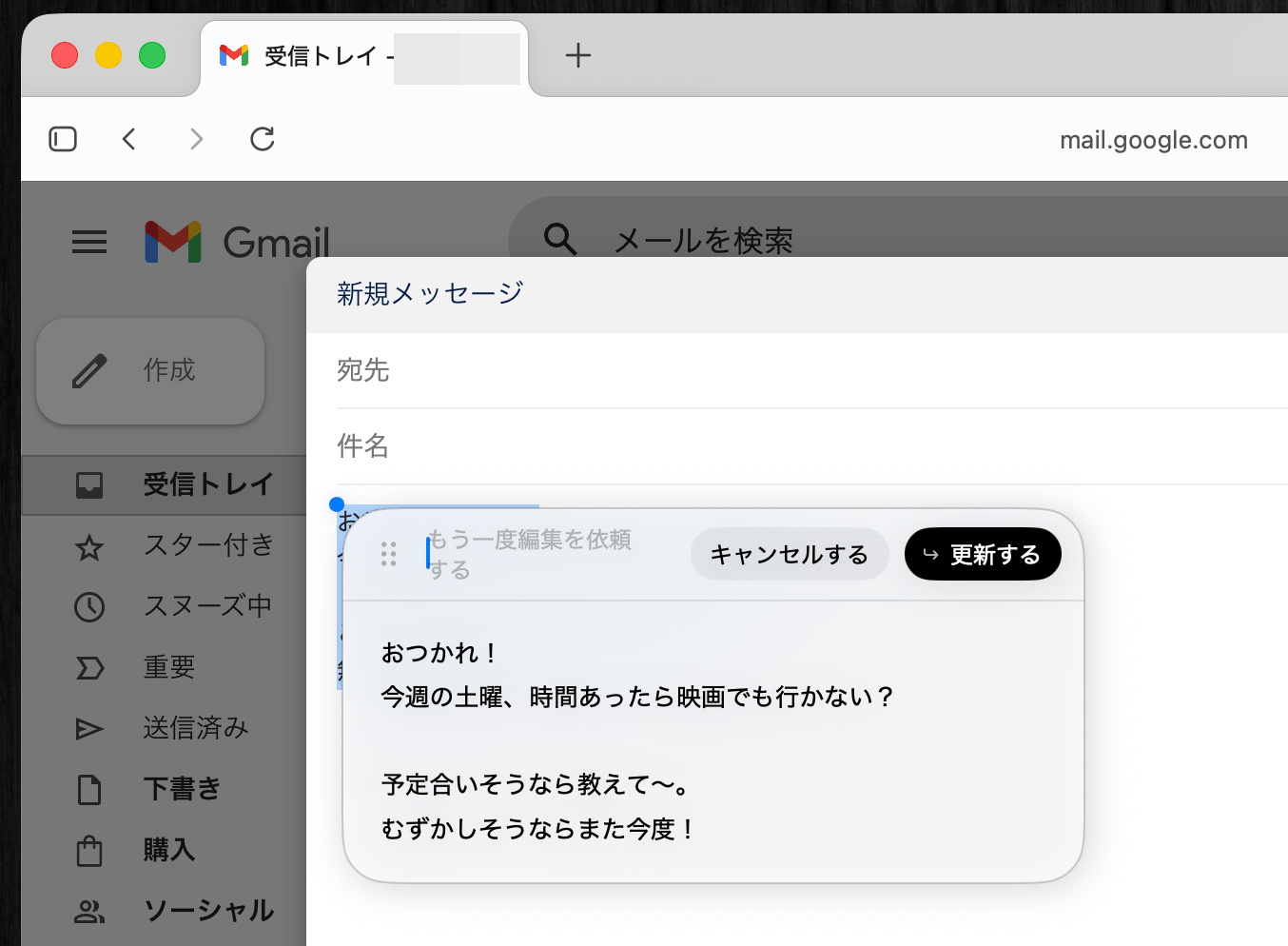Click the Gmail logo
This screenshot has height=946, width=1288.
238,242
